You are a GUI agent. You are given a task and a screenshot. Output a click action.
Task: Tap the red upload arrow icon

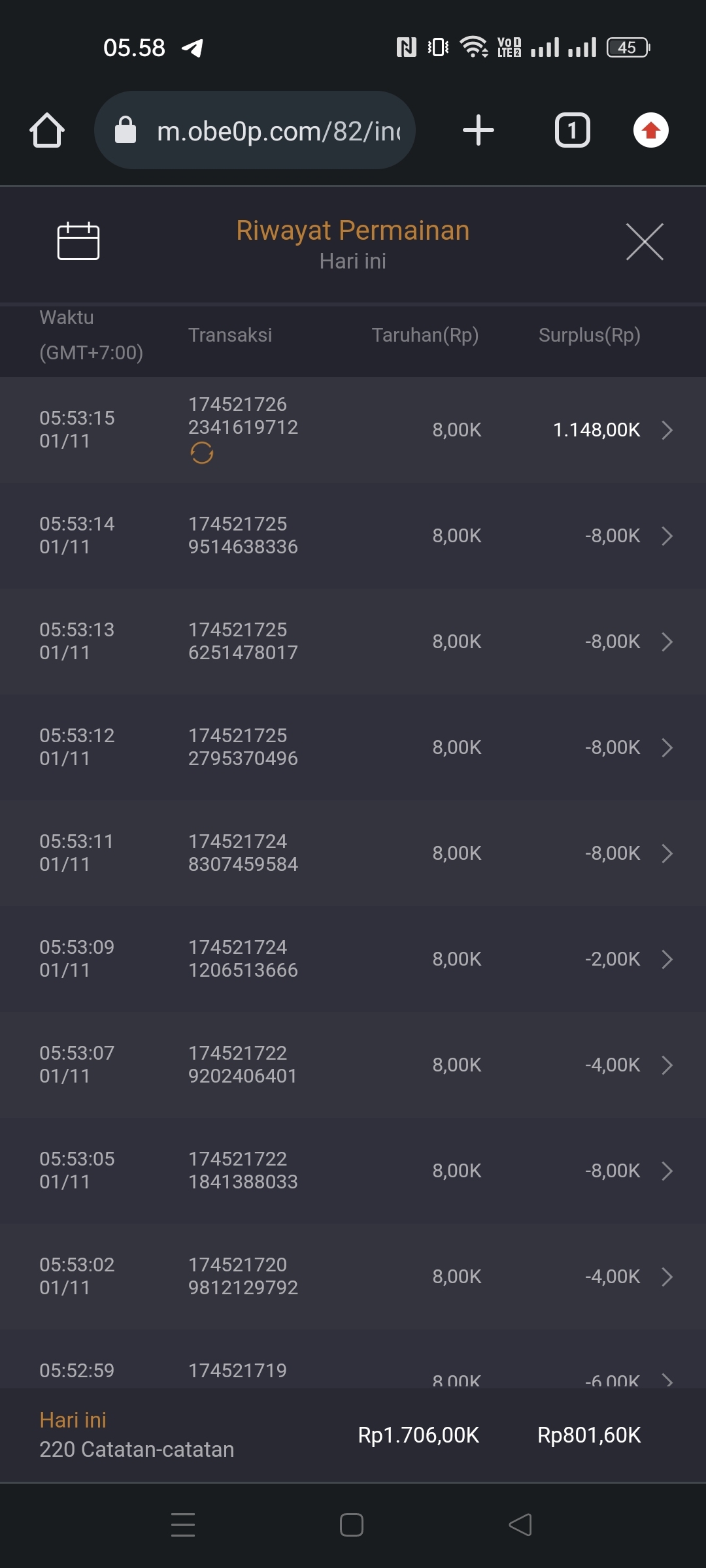[650, 130]
